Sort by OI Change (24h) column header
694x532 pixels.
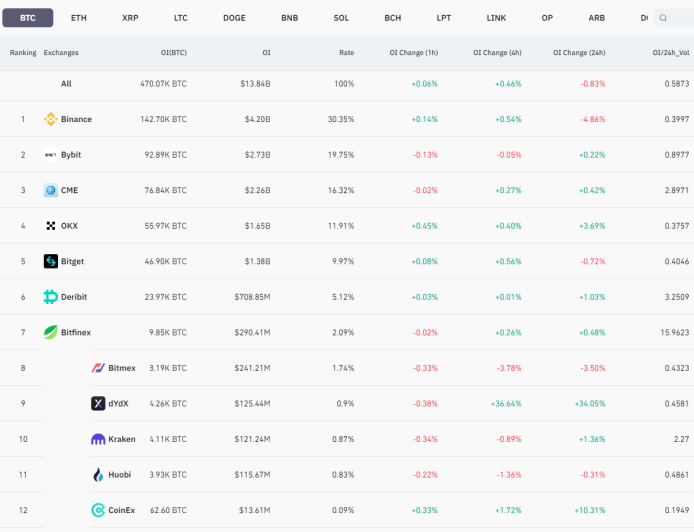click(x=579, y=53)
